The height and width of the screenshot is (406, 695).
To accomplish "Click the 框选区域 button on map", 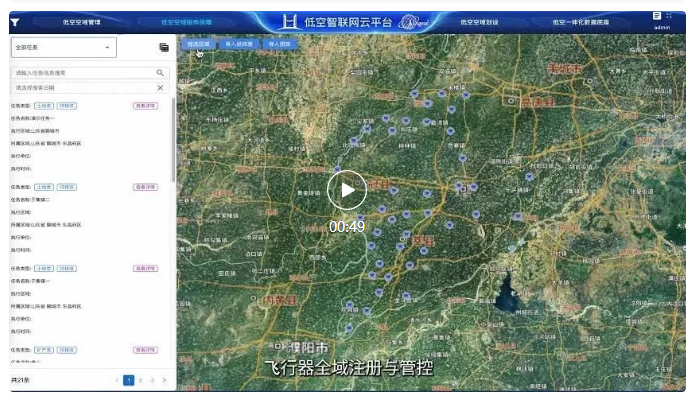I will pyautogui.click(x=198, y=44).
